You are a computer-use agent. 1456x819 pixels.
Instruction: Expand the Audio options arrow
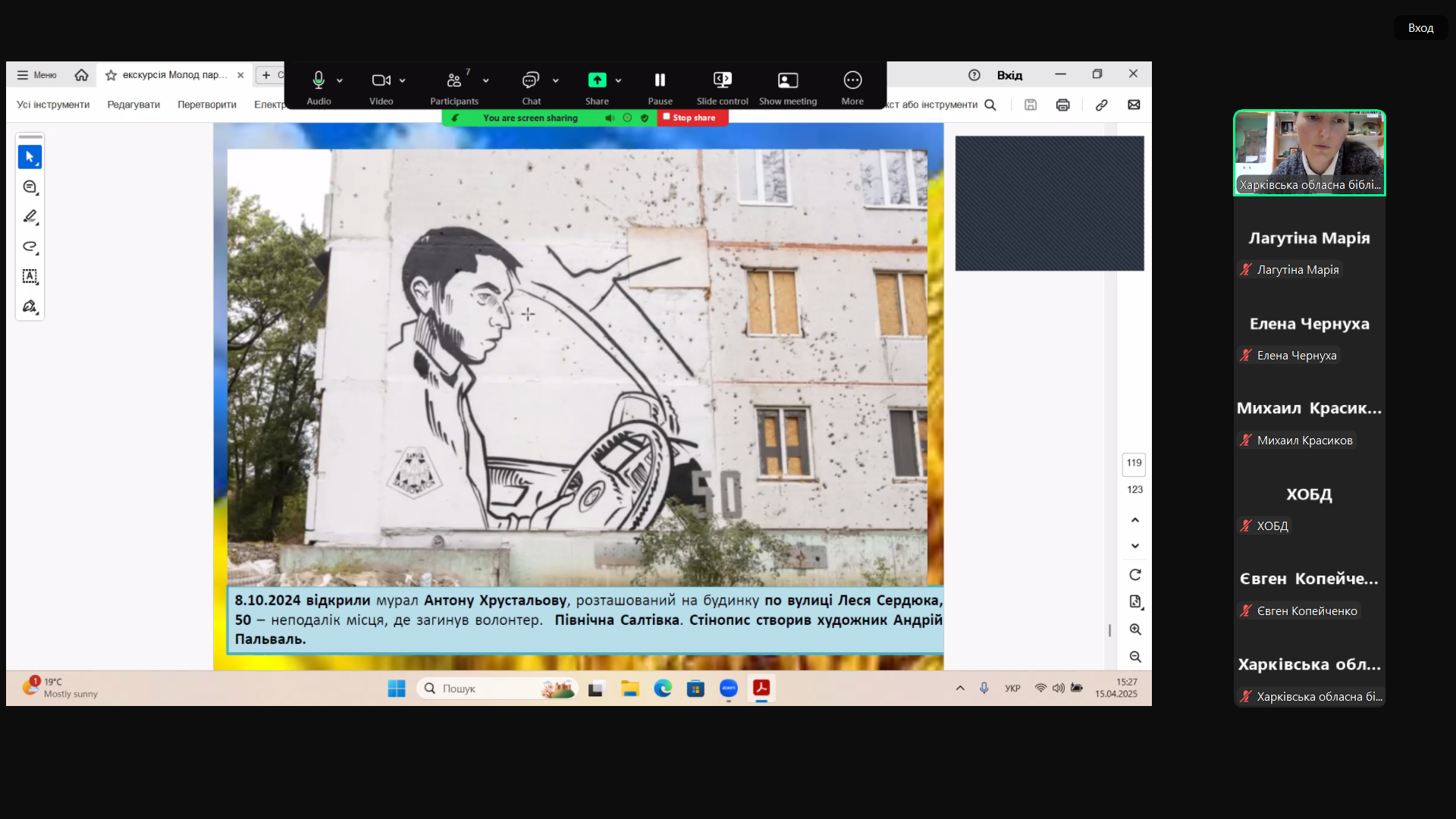pos(340,80)
